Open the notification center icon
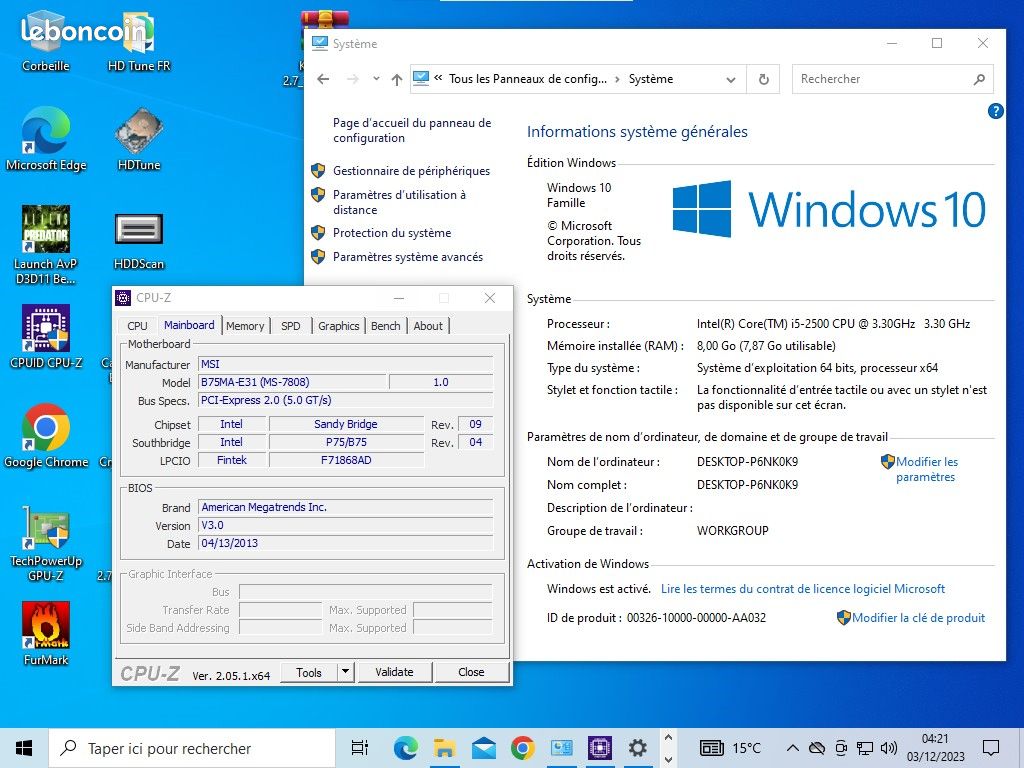Image resolution: width=1024 pixels, height=768 pixels. point(991,748)
